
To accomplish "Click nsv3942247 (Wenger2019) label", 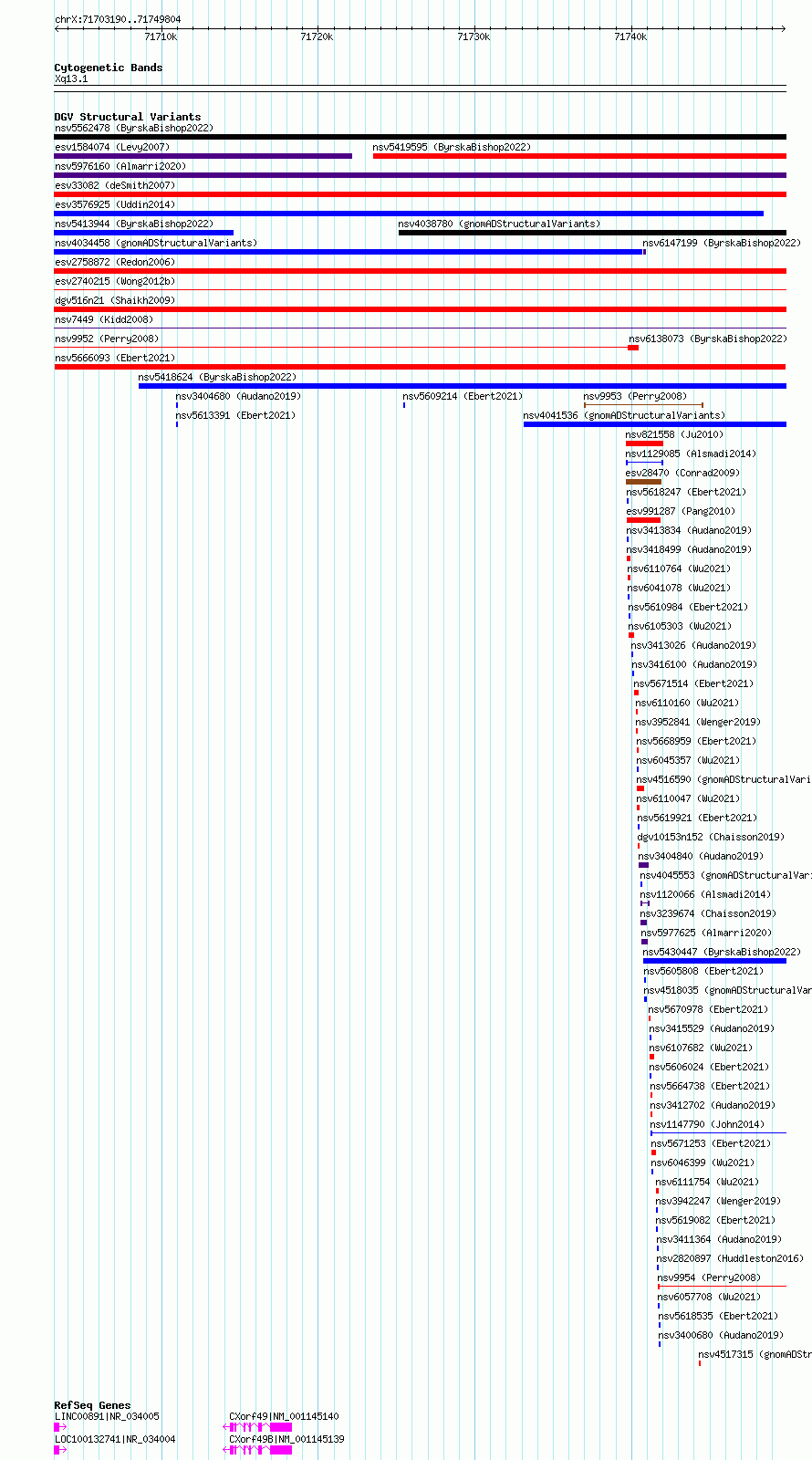I will [x=718, y=1201].
